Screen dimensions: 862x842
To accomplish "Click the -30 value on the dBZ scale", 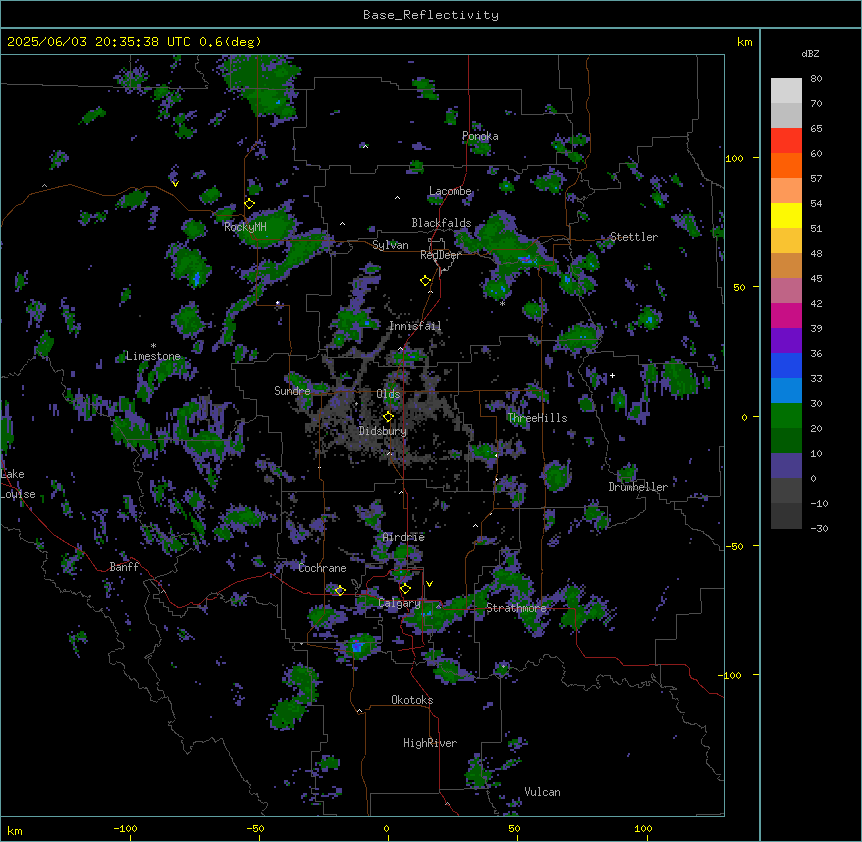I will [x=819, y=528].
